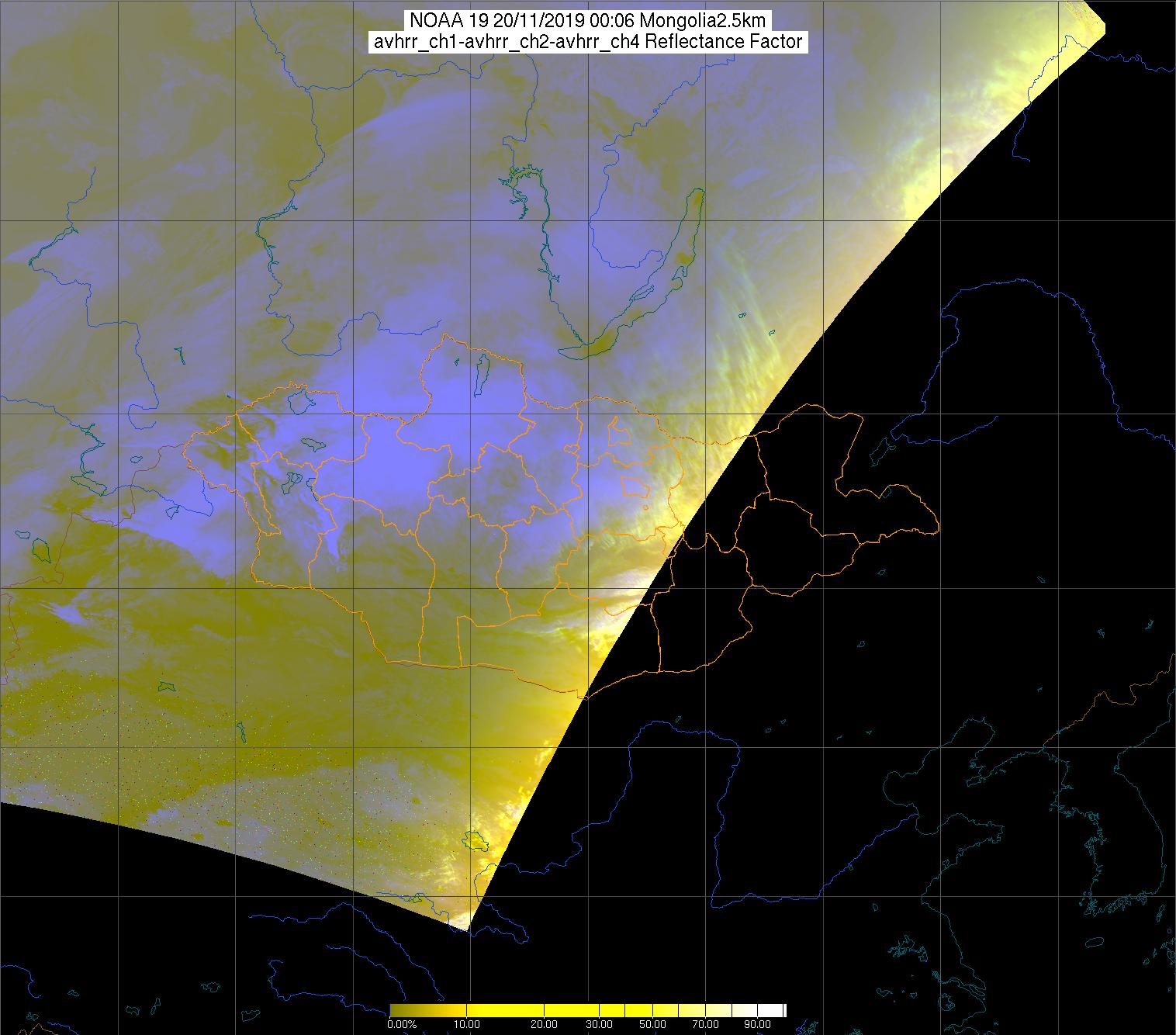The width and height of the screenshot is (1176, 1035).
Task: Click the "50.00" label on the color scale
Action: (652, 1024)
